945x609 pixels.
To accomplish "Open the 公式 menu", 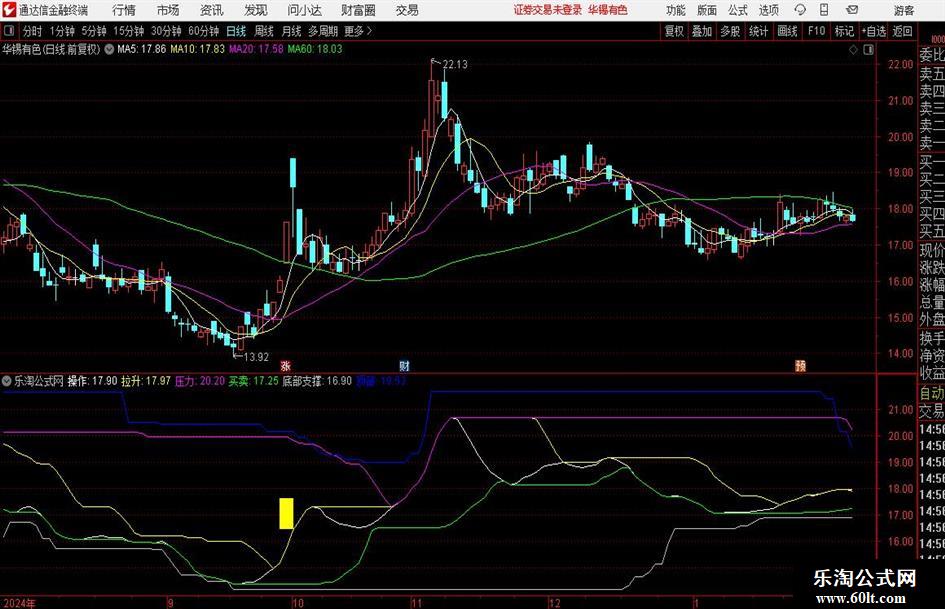I will (737, 10).
